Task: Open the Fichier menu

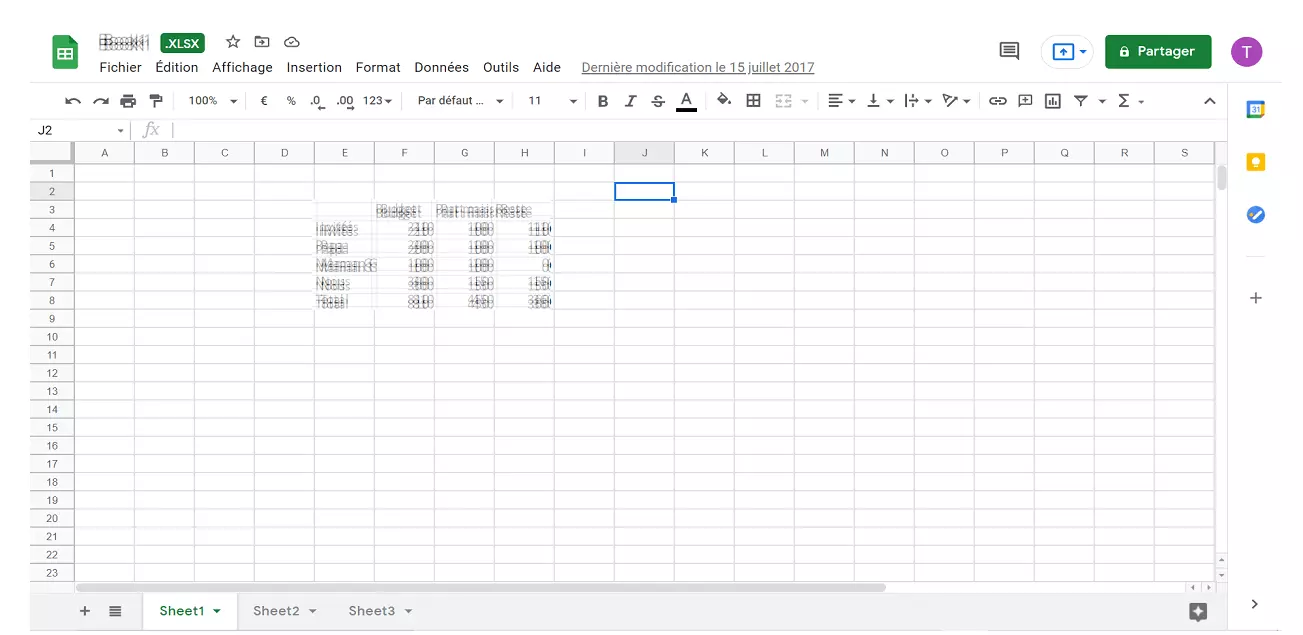Action: (x=120, y=67)
